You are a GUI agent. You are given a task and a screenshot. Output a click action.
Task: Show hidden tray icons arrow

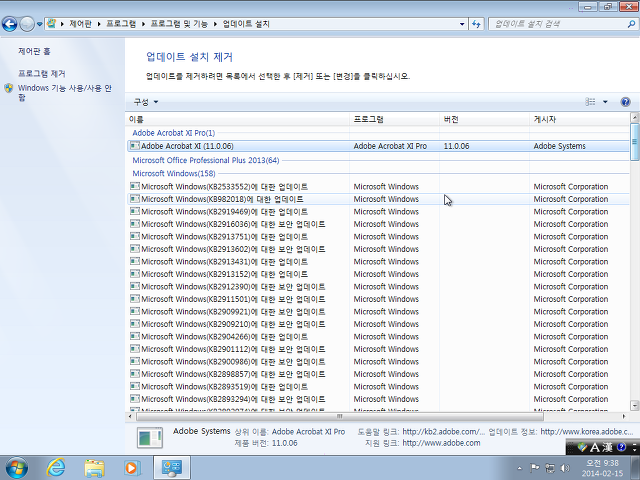520,468
